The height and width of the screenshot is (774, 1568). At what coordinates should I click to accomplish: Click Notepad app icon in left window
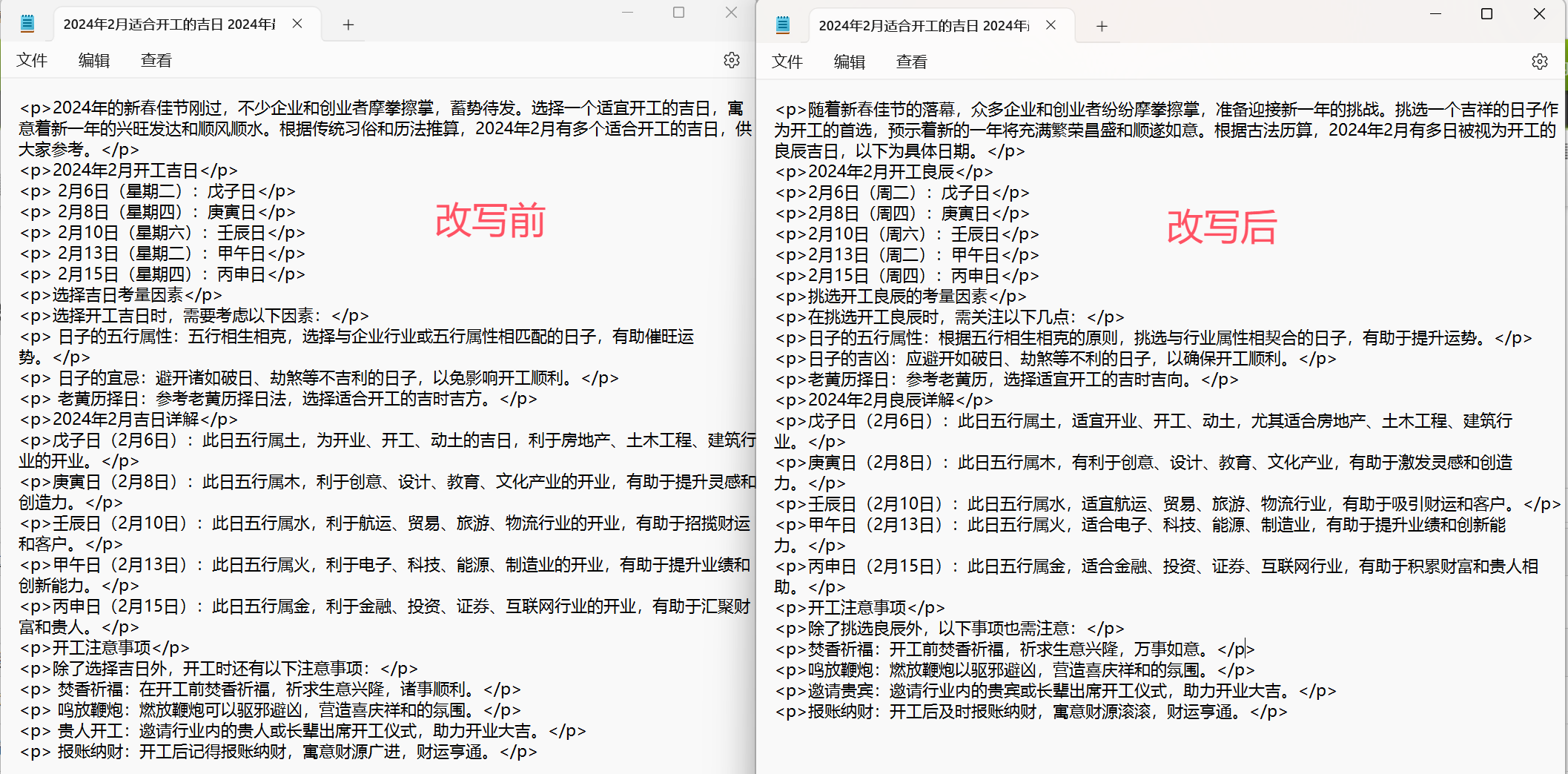pyautogui.click(x=27, y=24)
